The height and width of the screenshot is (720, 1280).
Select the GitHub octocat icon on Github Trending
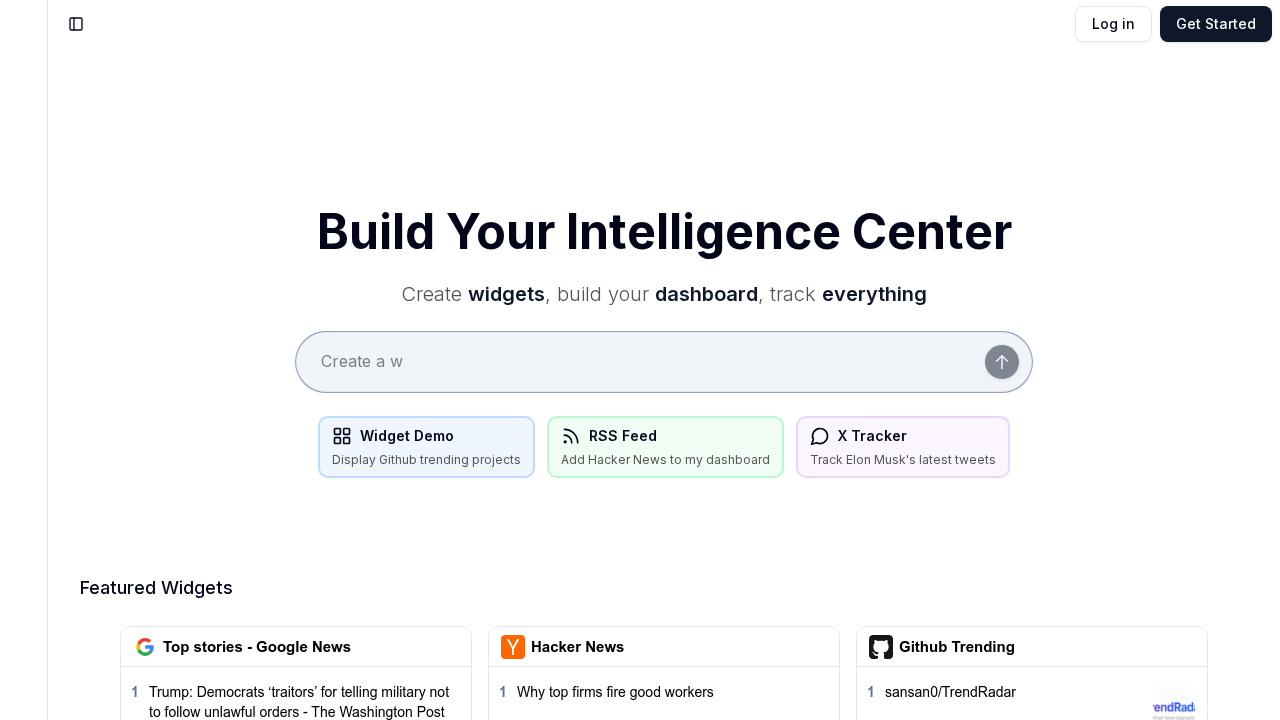coord(881,646)
